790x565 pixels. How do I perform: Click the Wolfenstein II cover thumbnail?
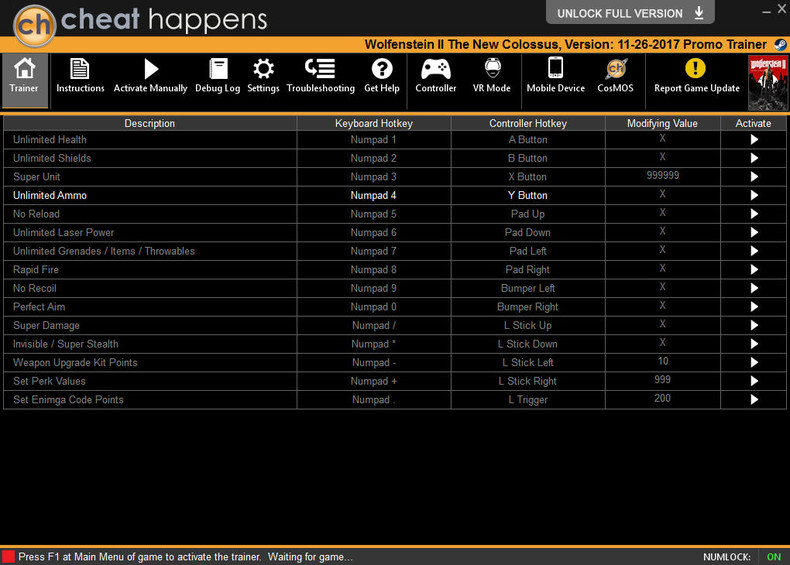[768, 83]
